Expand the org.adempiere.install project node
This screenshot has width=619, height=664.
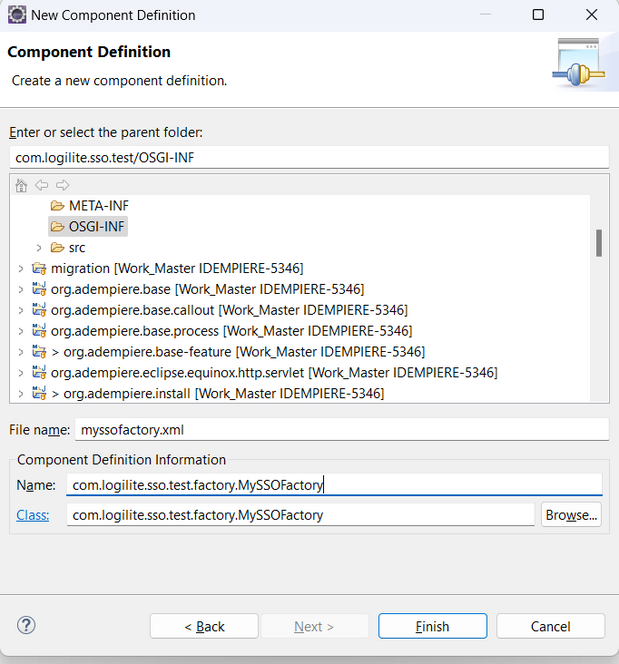tap(21, 393)
